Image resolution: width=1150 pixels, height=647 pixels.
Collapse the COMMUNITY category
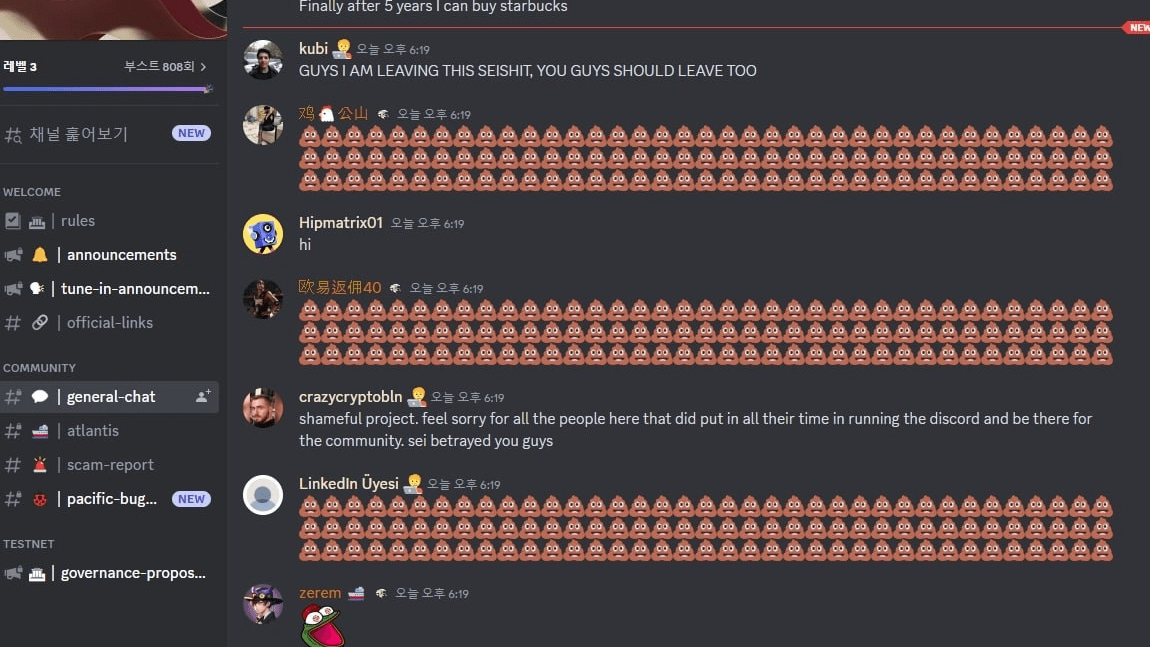(40, 368)
